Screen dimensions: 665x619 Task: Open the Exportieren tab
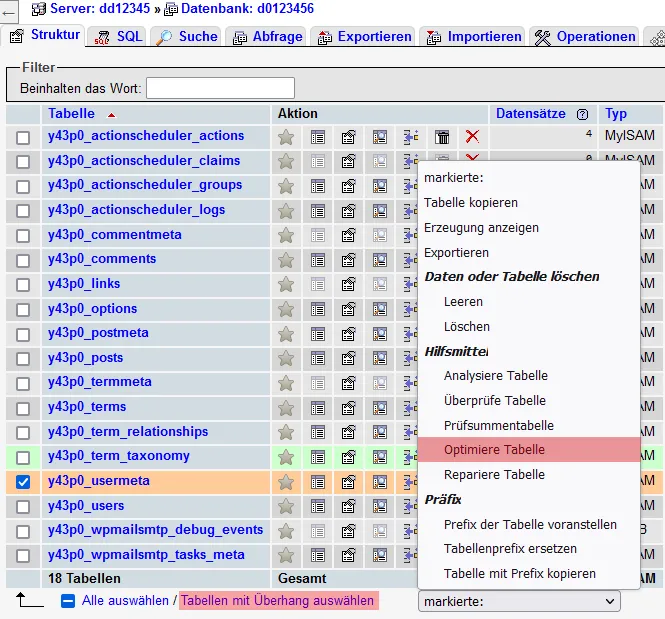pyautogui.click(x=365, y=36)
